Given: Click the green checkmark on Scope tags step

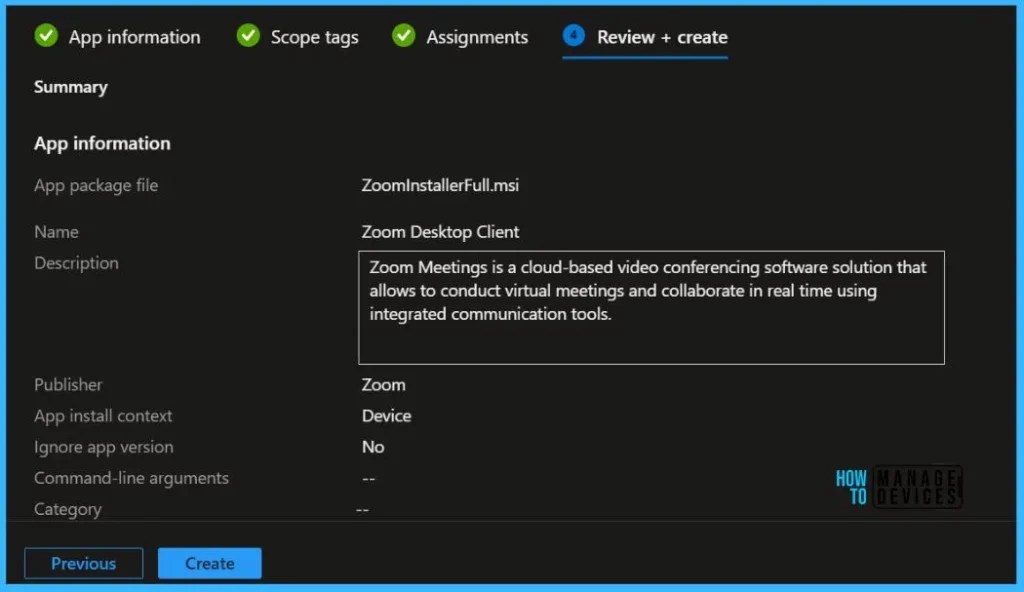Looking at the screenshot, I should (247, 36).
